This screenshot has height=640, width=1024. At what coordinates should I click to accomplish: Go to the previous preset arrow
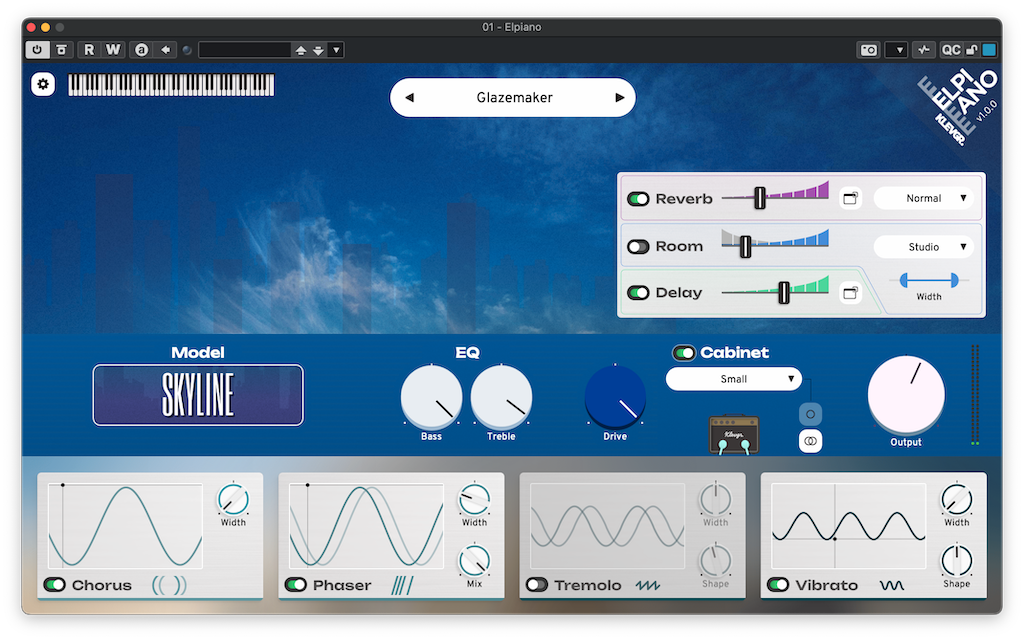[409, 97]
